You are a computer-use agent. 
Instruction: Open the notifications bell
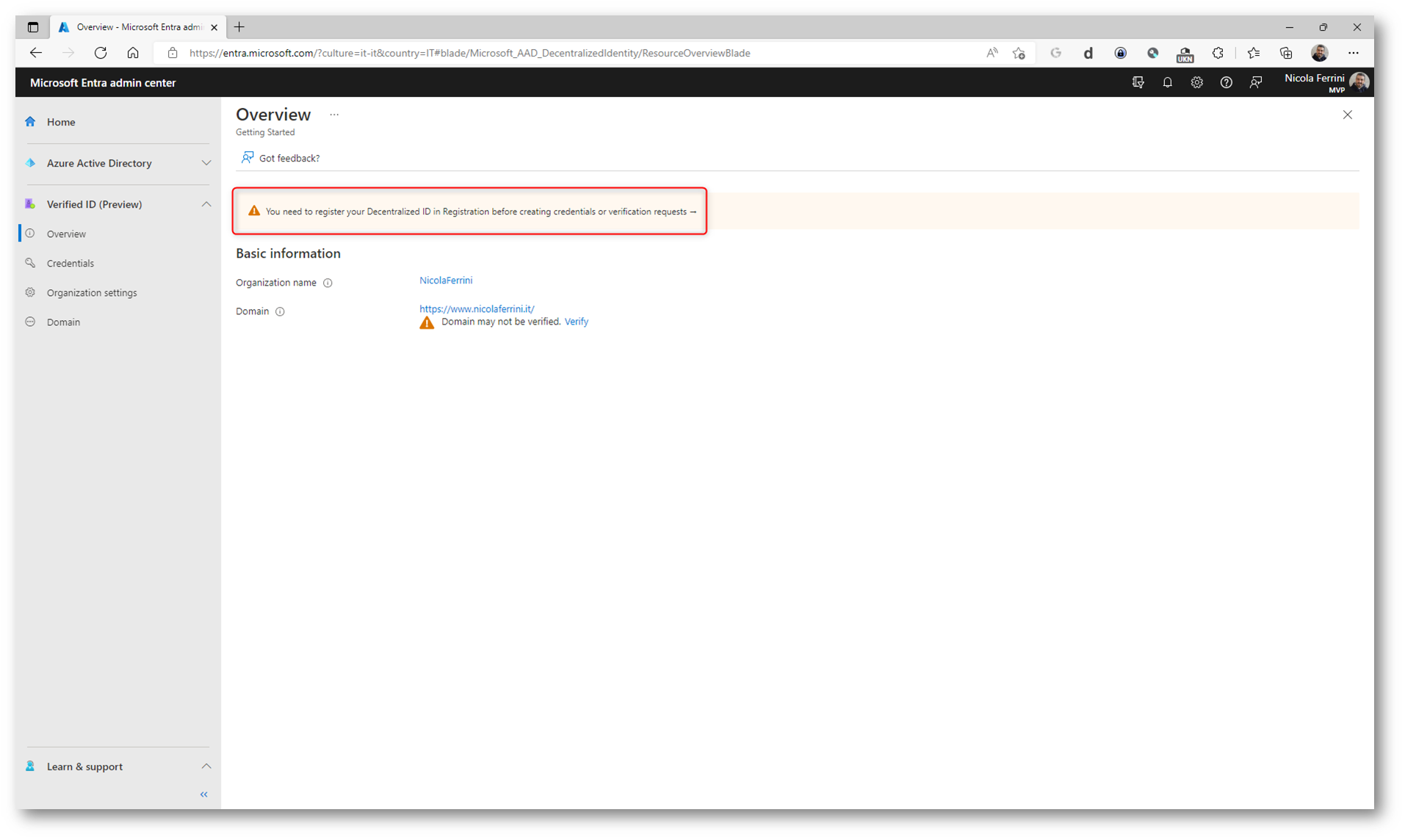(x=1168, y=82)
